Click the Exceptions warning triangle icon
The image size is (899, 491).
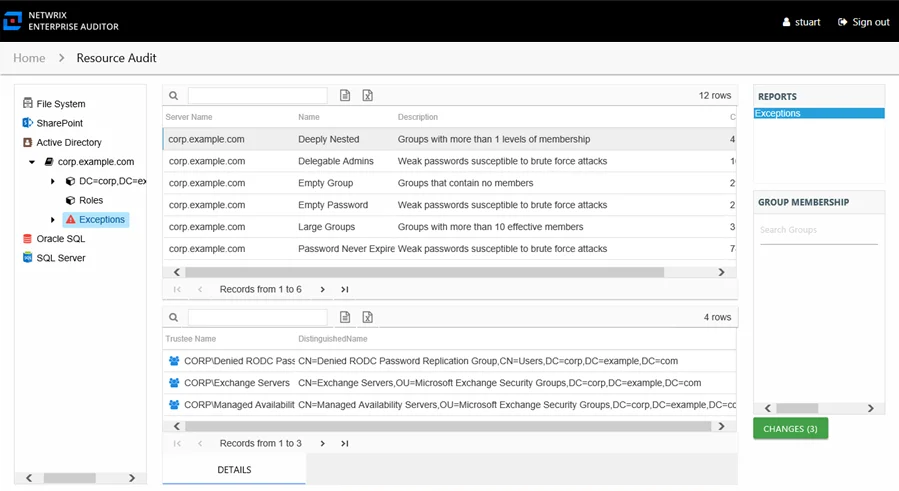click(x=71, y=219)
